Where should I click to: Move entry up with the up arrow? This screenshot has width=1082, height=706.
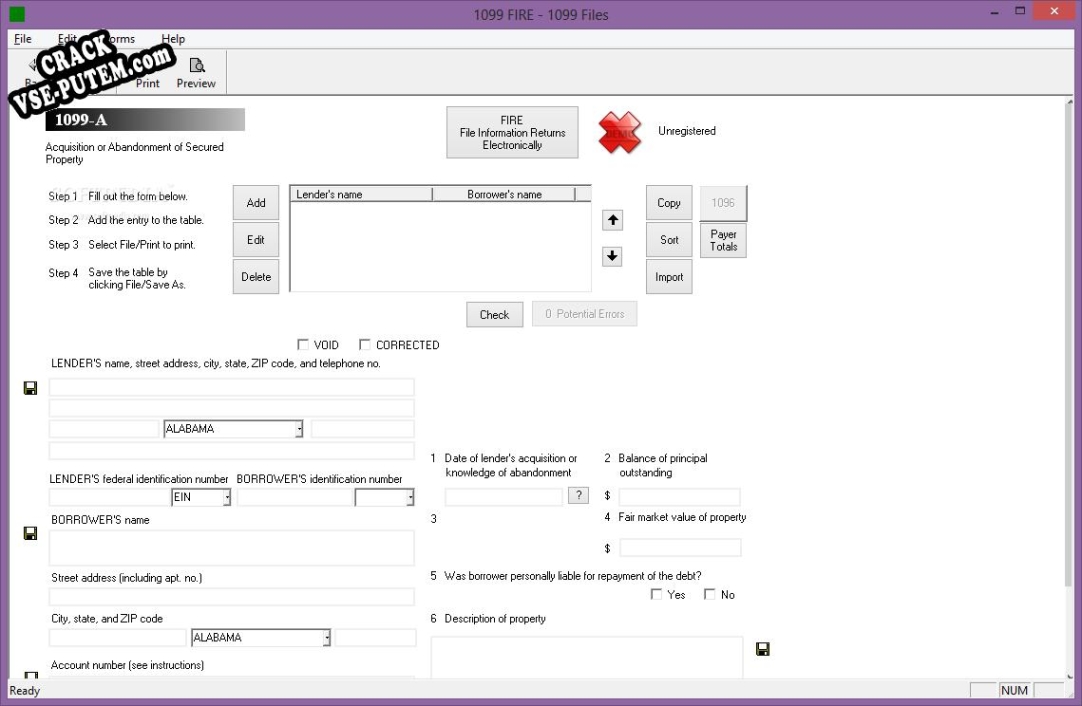[x=612, y=220]
